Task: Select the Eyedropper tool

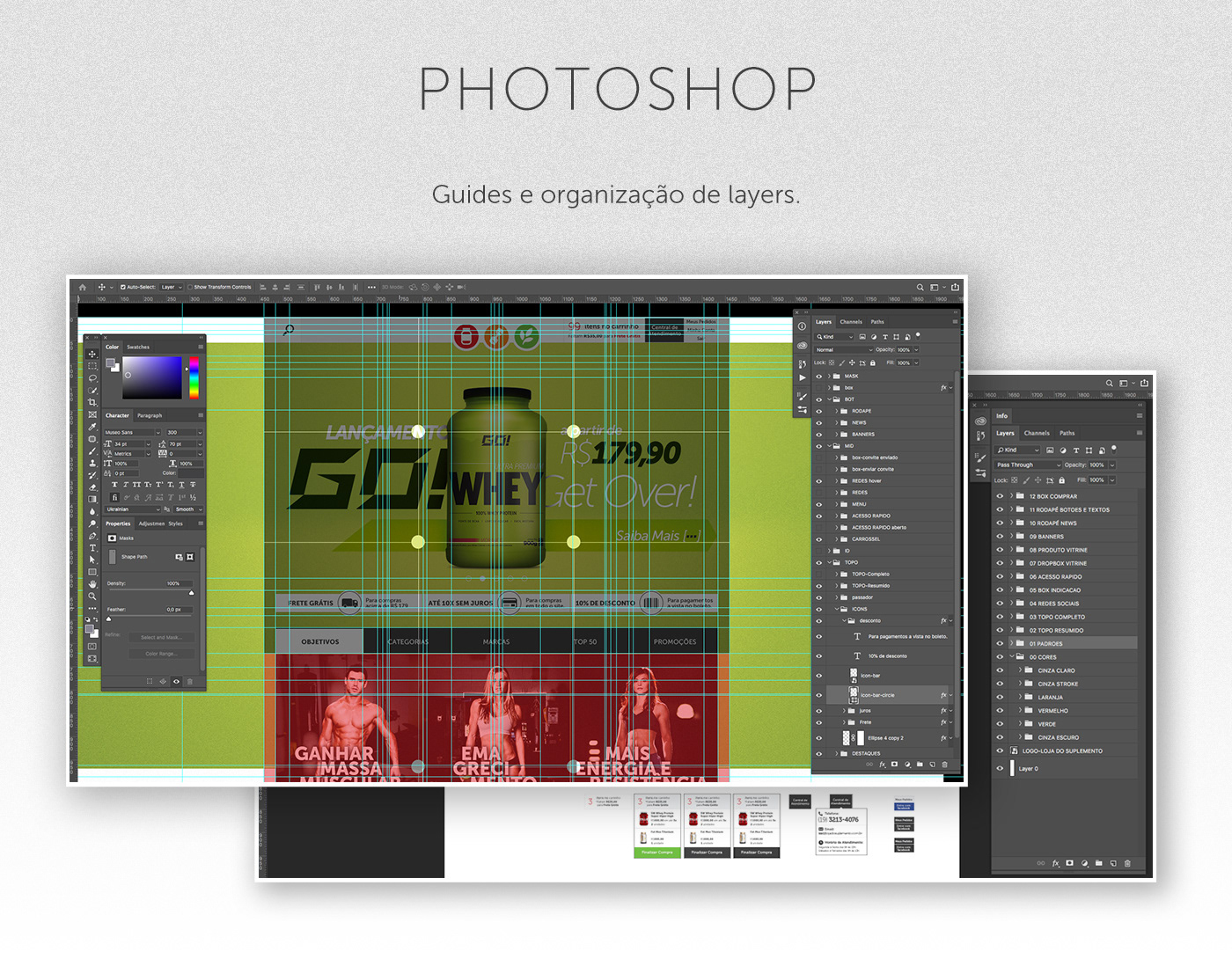Action: pyautogui.click(x=92, y=427)
